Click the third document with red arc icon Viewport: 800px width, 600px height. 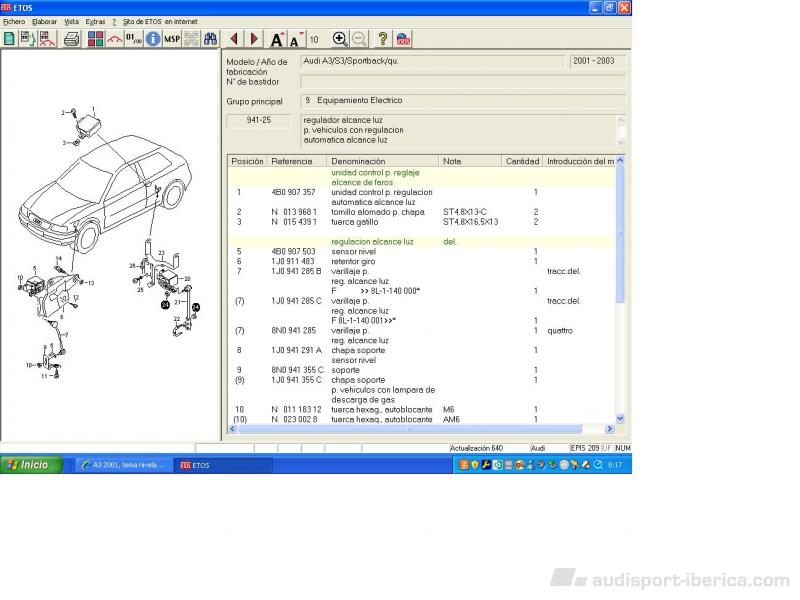pyautogui.click(x=47, y=39)
